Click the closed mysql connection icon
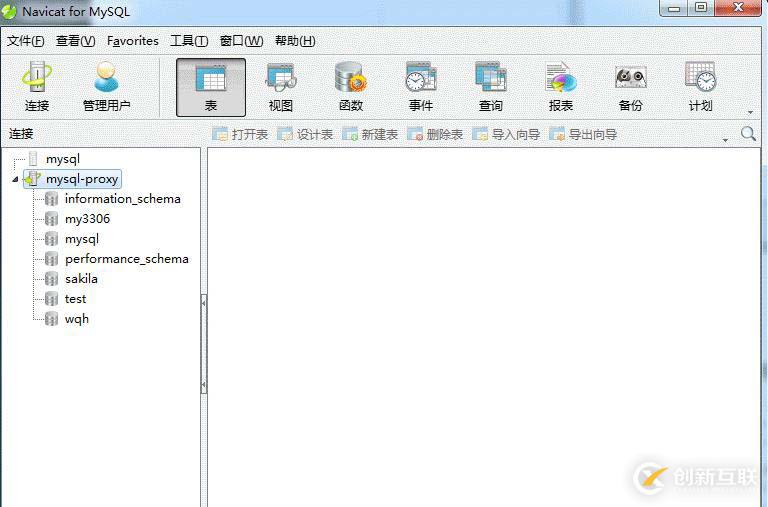This screenshot has height=507, width=768. pos(33,159)
